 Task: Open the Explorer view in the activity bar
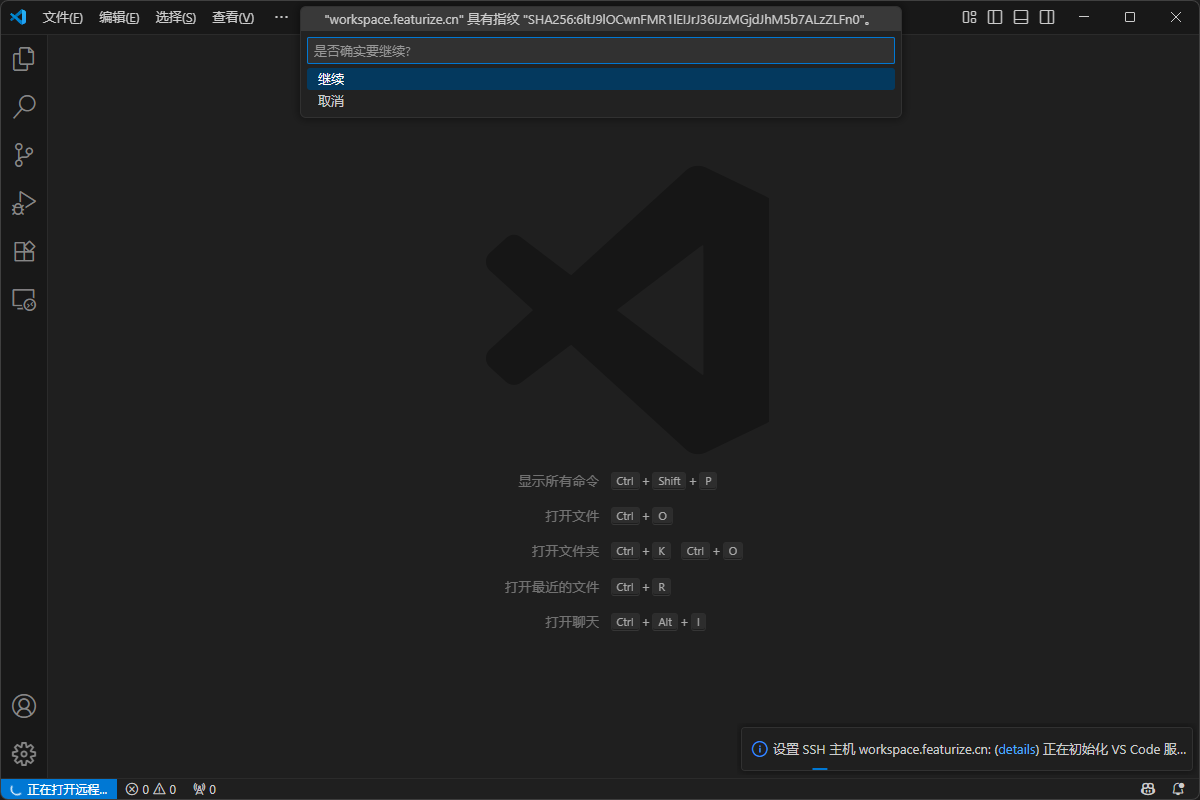point(24,59)
